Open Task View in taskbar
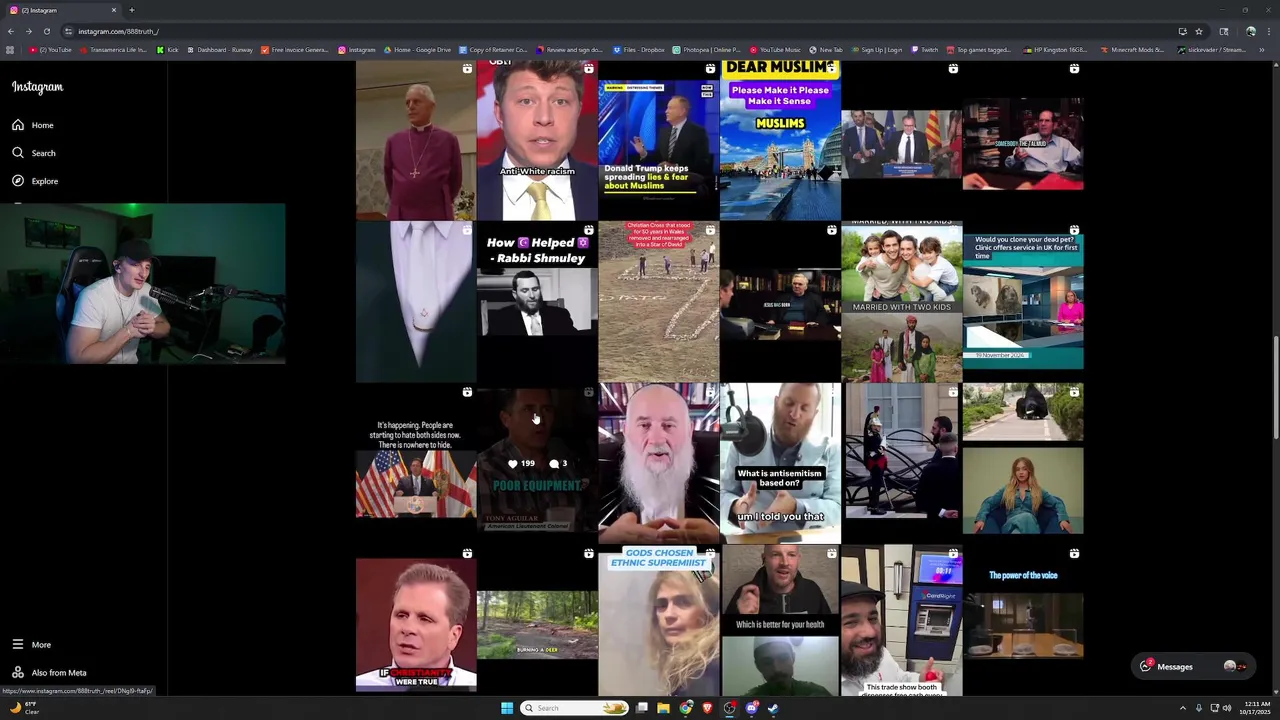The width and height of the screenshot is (1280, 720). point(642,708)
